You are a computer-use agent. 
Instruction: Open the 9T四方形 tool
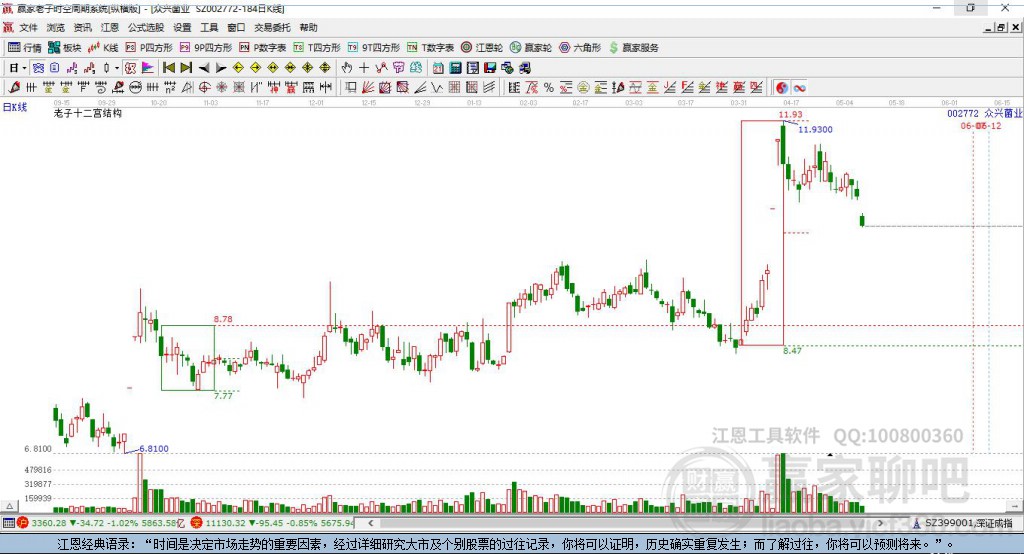click(374, 48)
